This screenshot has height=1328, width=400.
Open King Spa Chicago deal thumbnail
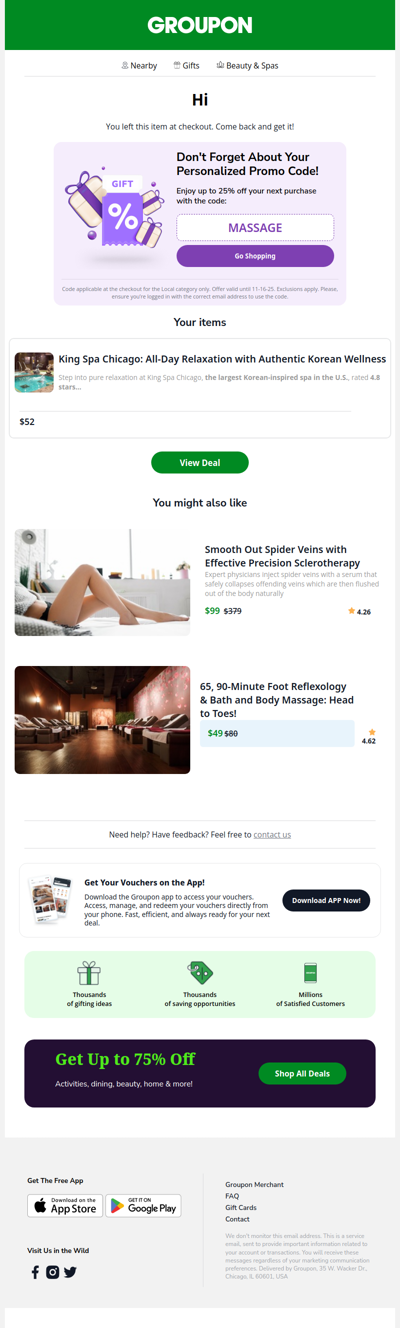(x=34, y=372)
